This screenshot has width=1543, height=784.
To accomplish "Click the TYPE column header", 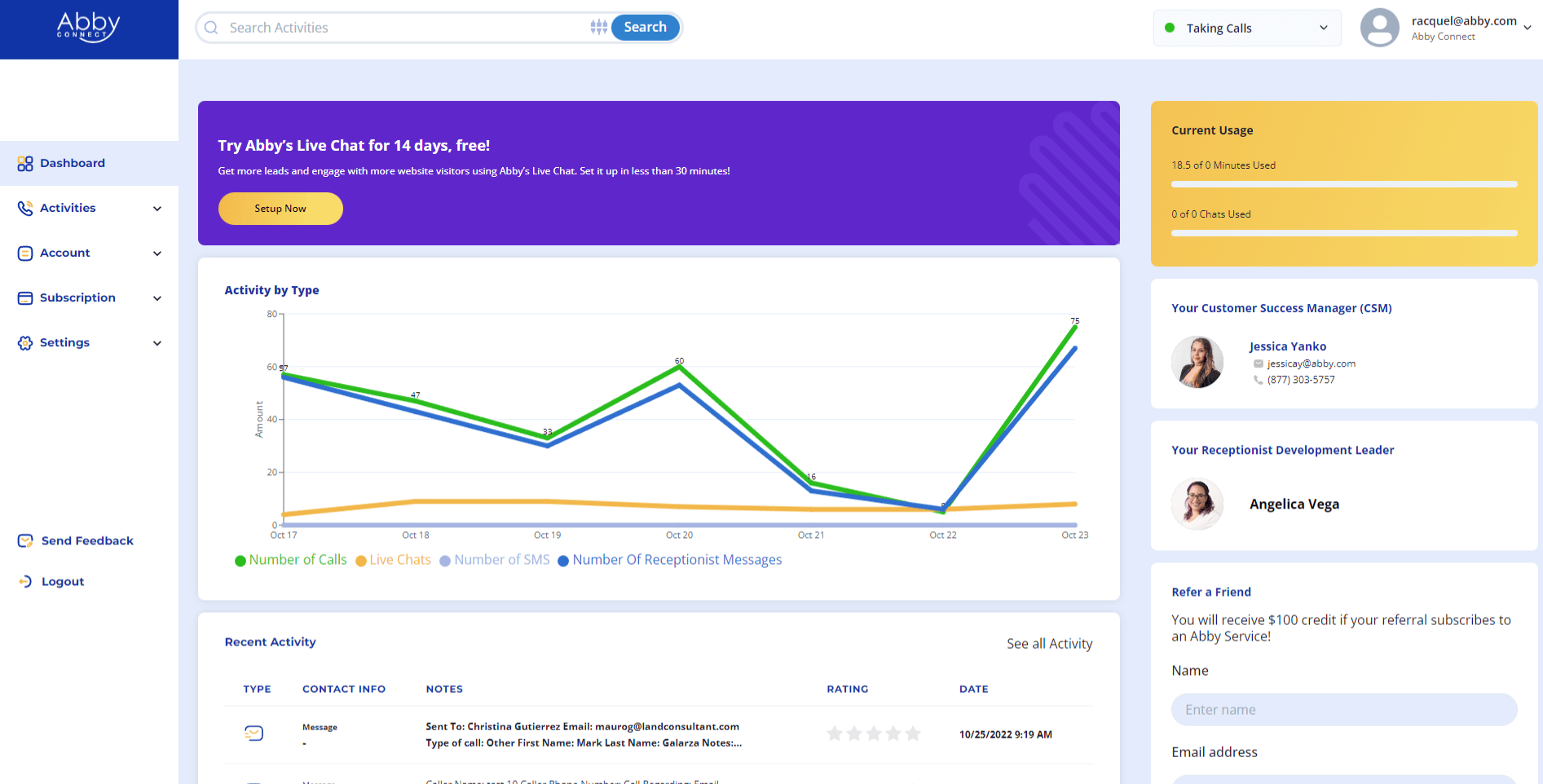I will (x=257, y=689).
